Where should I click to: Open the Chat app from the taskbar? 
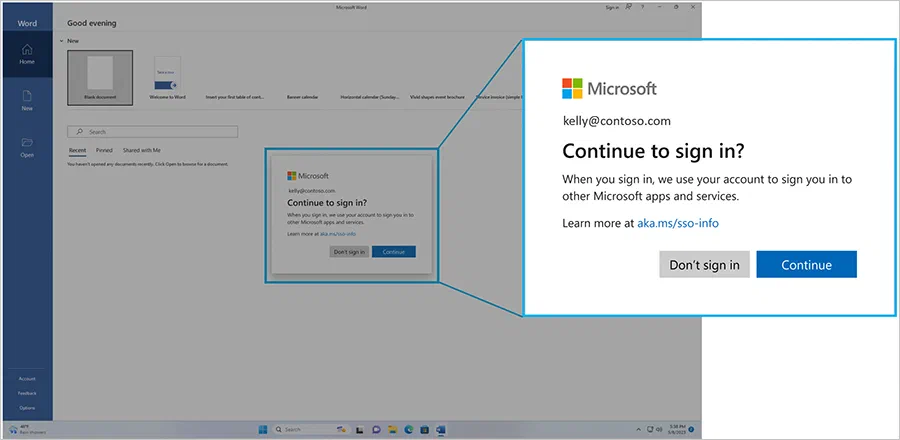click(377, 429)
